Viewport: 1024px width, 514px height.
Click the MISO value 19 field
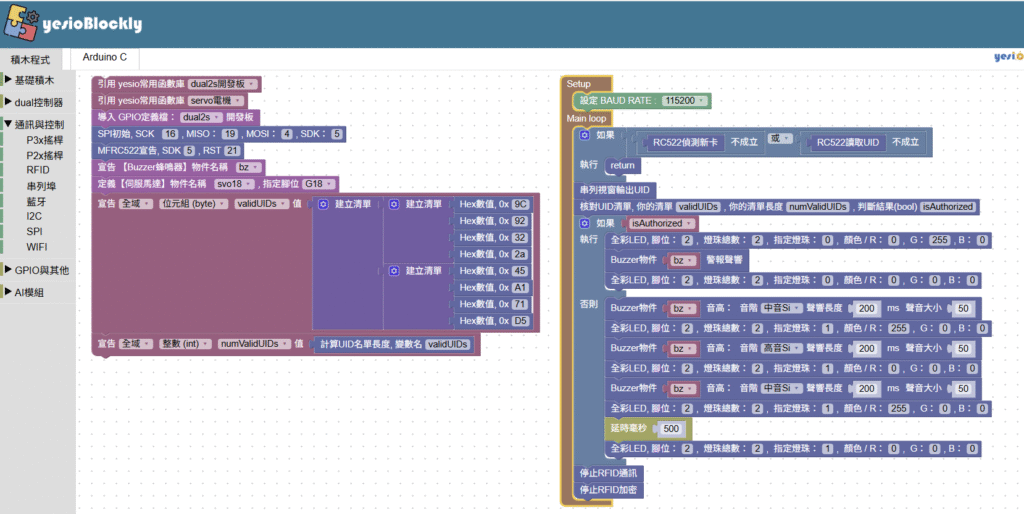[x=229, y=134]
